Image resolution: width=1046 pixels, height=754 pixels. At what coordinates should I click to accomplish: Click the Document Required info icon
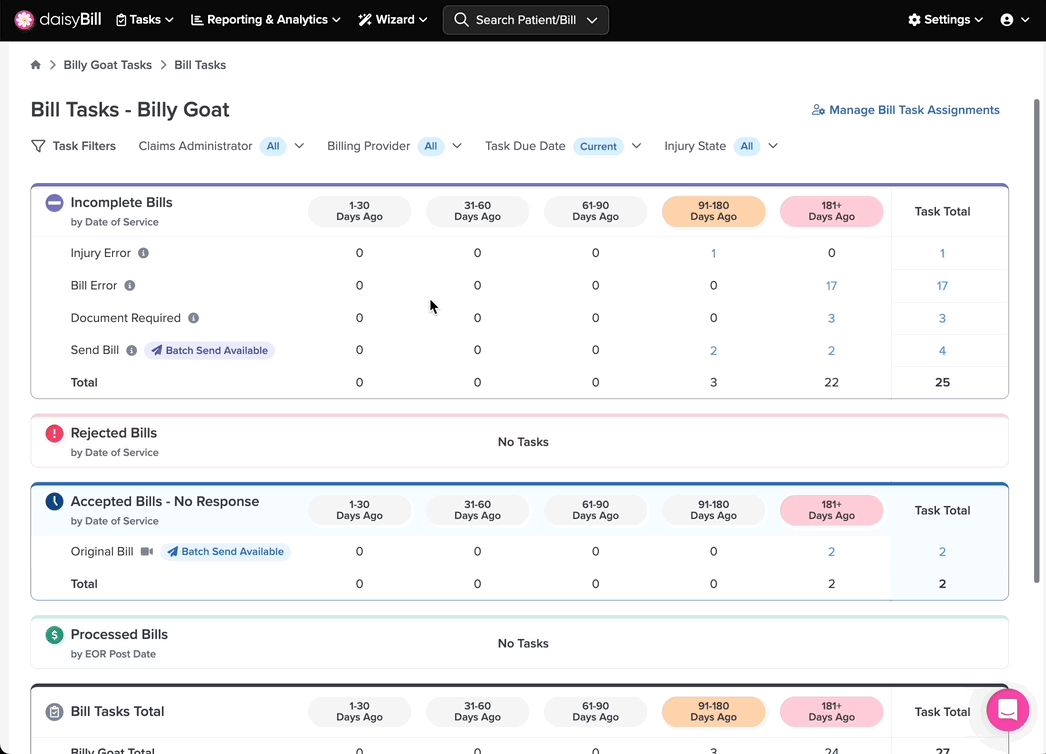(x=193, y=318)
